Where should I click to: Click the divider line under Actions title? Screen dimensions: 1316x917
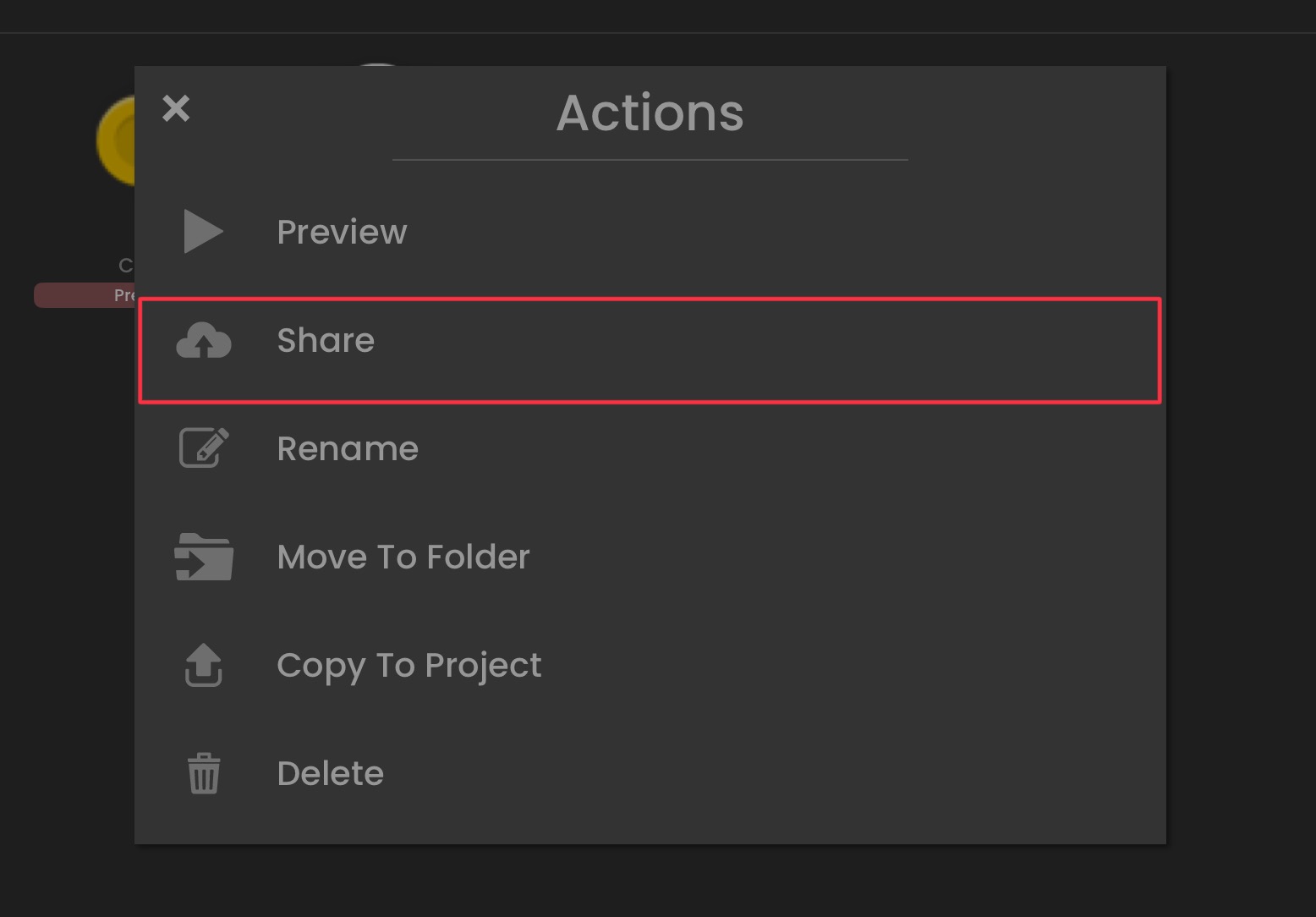pos(650,159)
